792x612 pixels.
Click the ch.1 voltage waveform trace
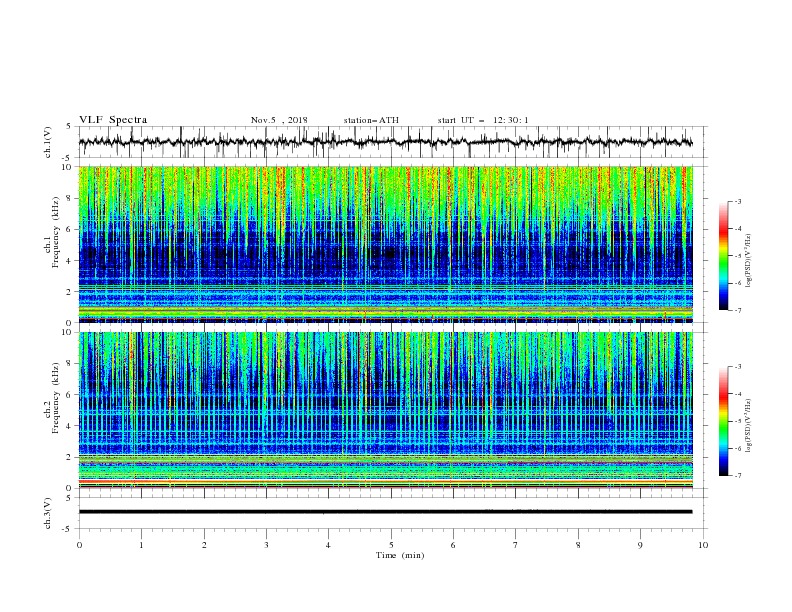385,142
